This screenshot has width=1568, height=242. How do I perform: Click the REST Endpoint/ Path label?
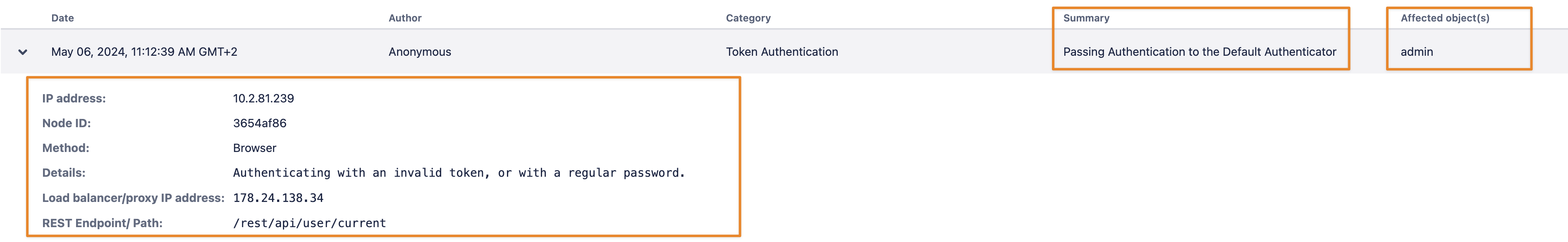click(102, 223)
